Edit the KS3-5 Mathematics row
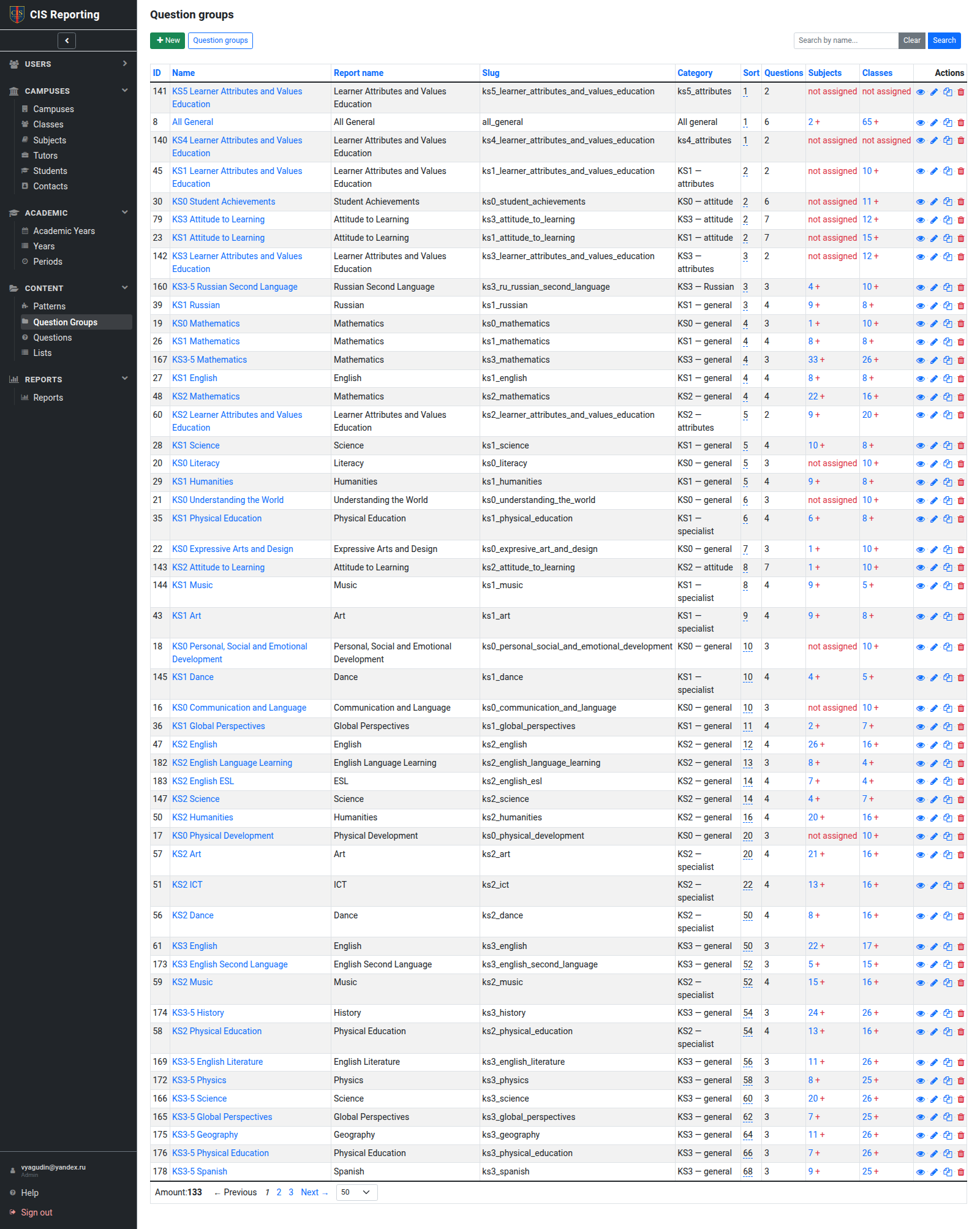 tap(934, 360)
